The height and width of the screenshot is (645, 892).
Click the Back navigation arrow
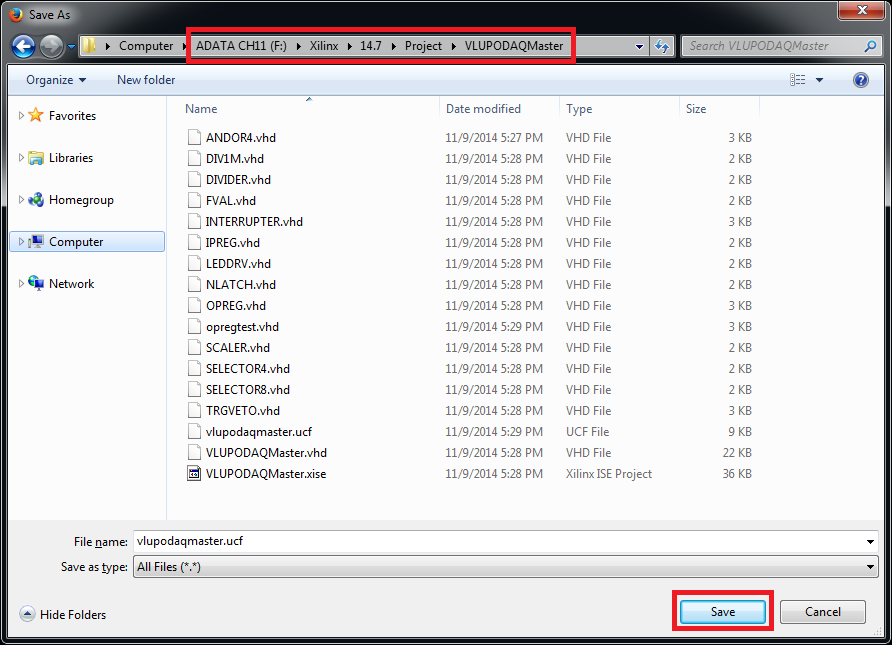coord(23,46)
